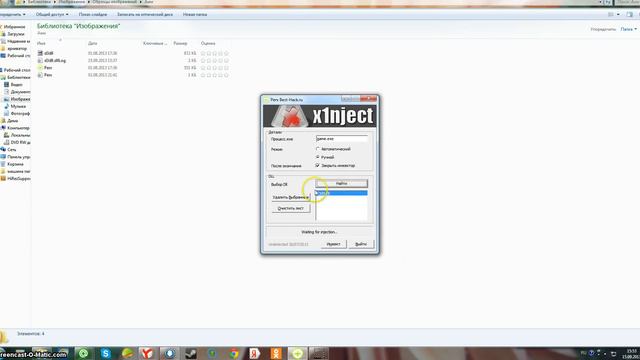This screenshot has width=640, height=360.
Task: Click the Выйти button
Action: click(x=361, y=244)
